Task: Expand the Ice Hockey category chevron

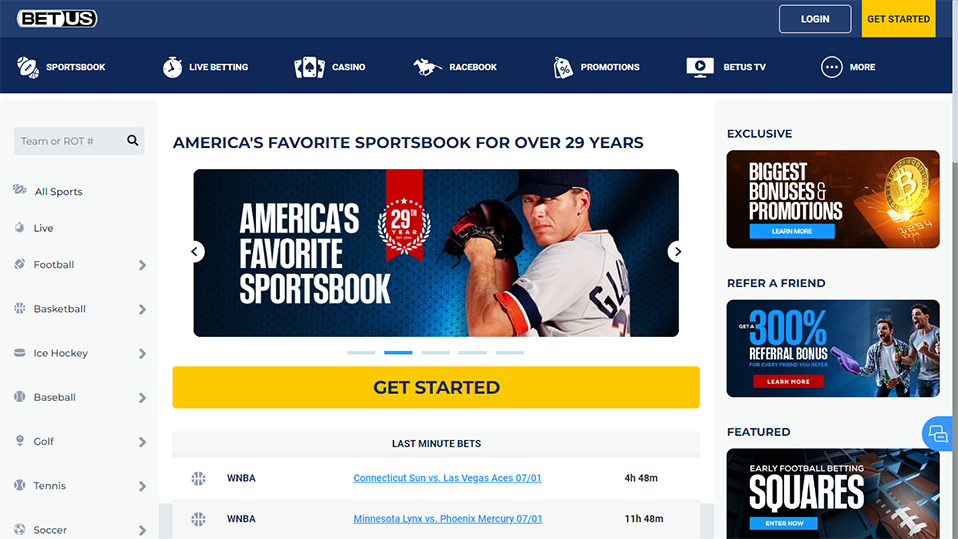Action: (142, 354)
